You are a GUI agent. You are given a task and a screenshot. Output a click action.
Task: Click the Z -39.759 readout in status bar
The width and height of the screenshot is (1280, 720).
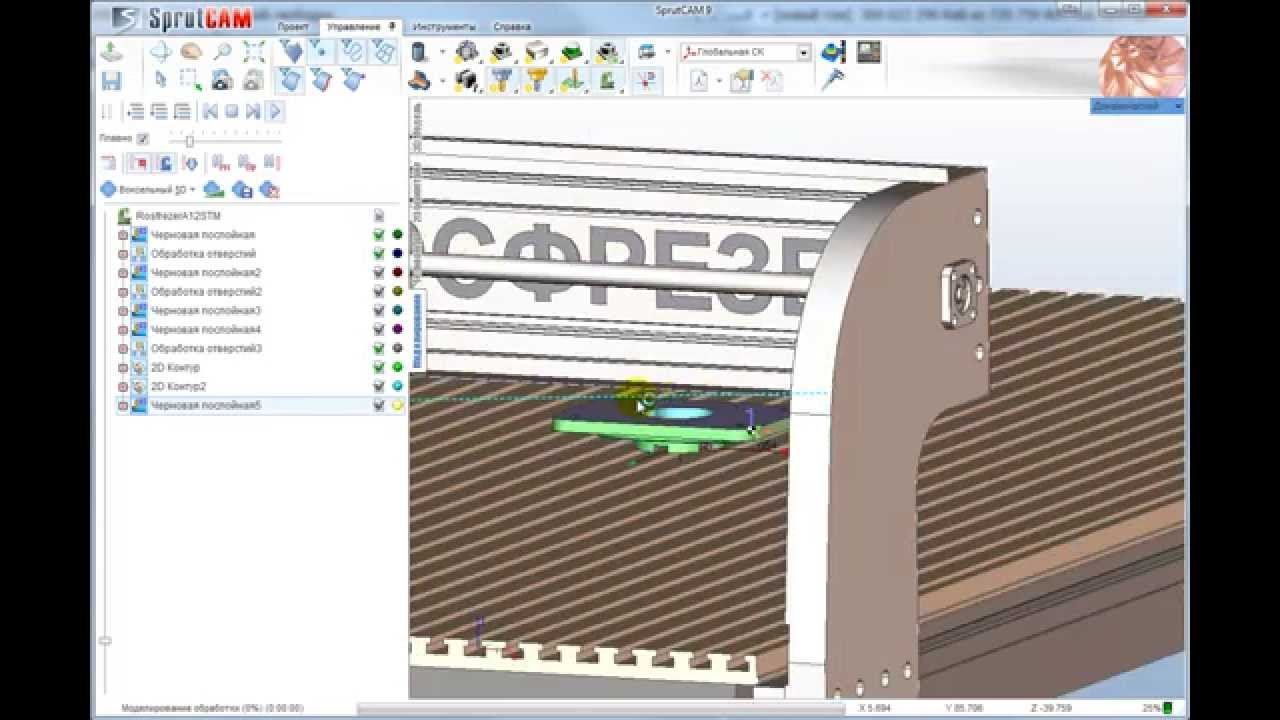click(1050, 708)
